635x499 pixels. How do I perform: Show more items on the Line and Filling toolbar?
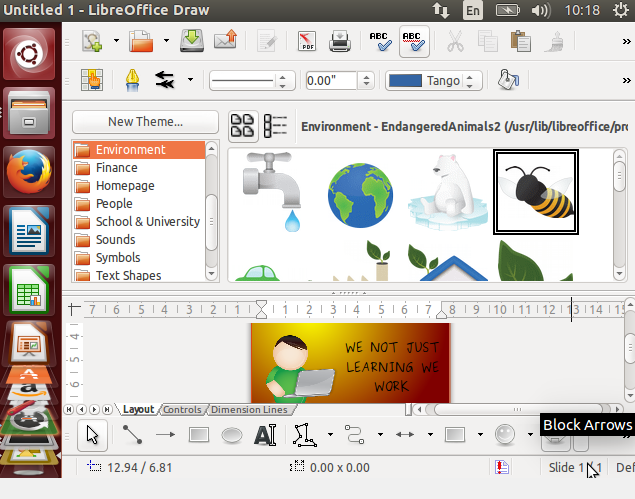tap(626, 81)
